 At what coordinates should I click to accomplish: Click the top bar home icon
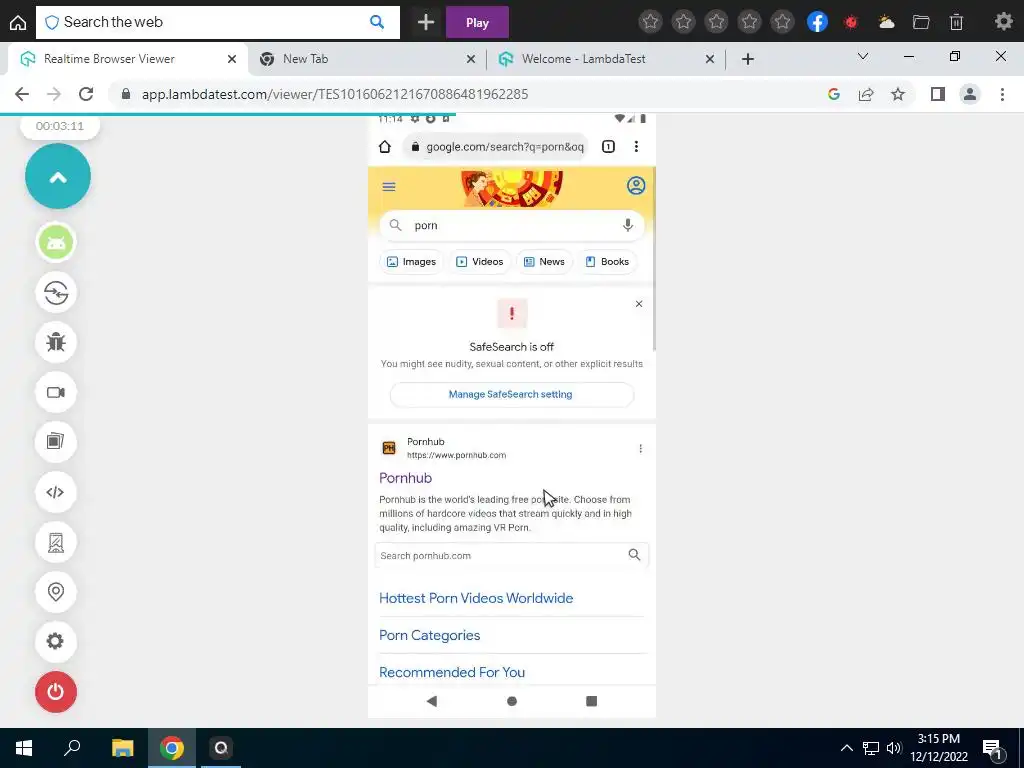(18, 23)
